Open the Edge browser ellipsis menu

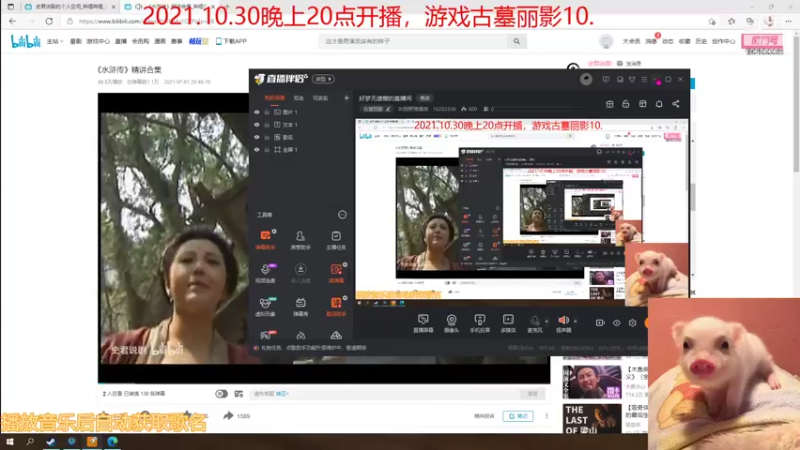(788, 21)
